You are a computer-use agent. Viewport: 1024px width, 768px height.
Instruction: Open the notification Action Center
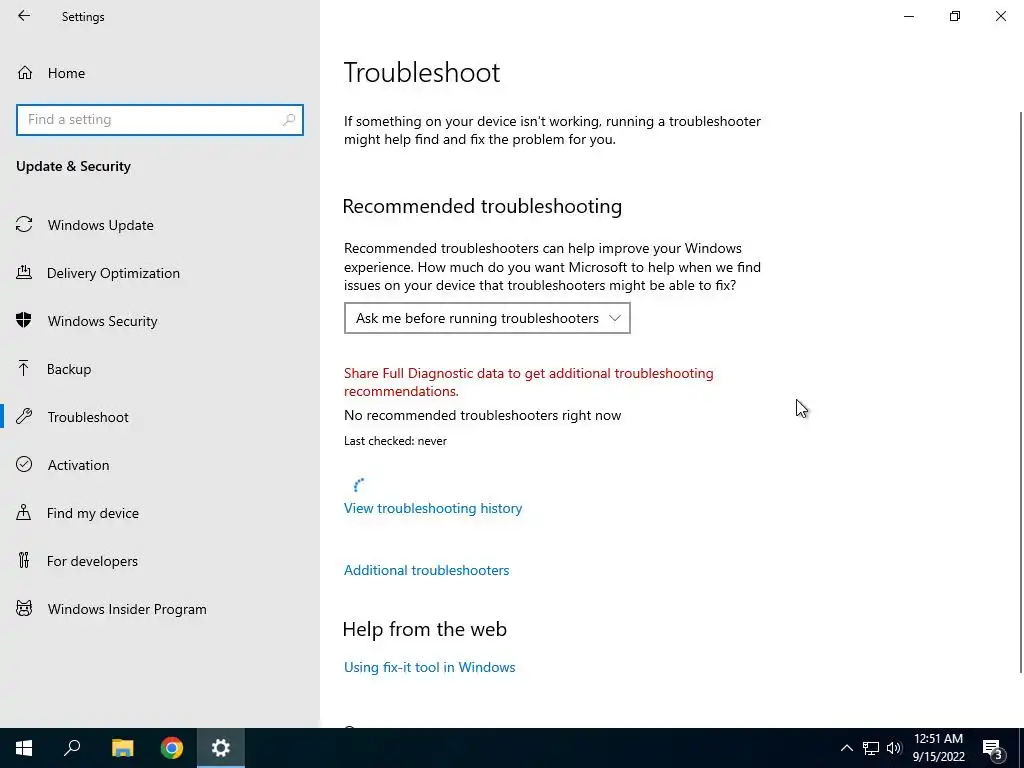tap(993, 748)
